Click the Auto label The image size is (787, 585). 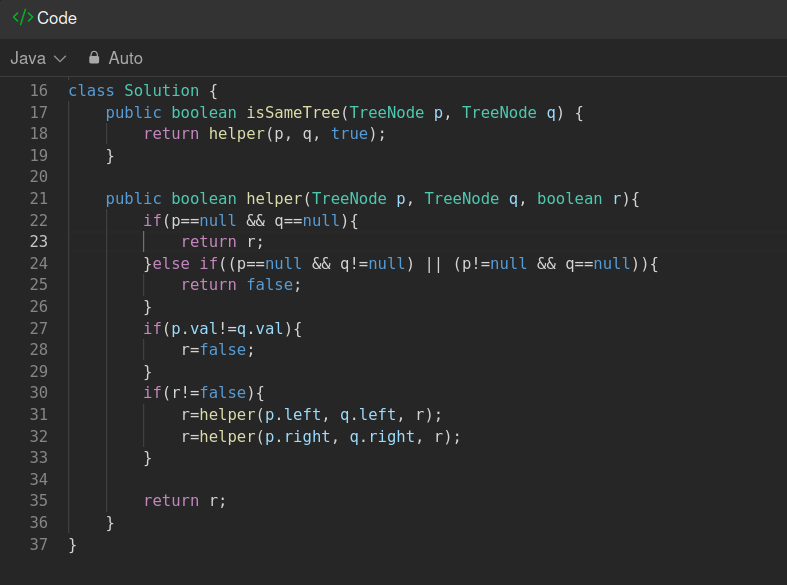(x=125, y=58)
